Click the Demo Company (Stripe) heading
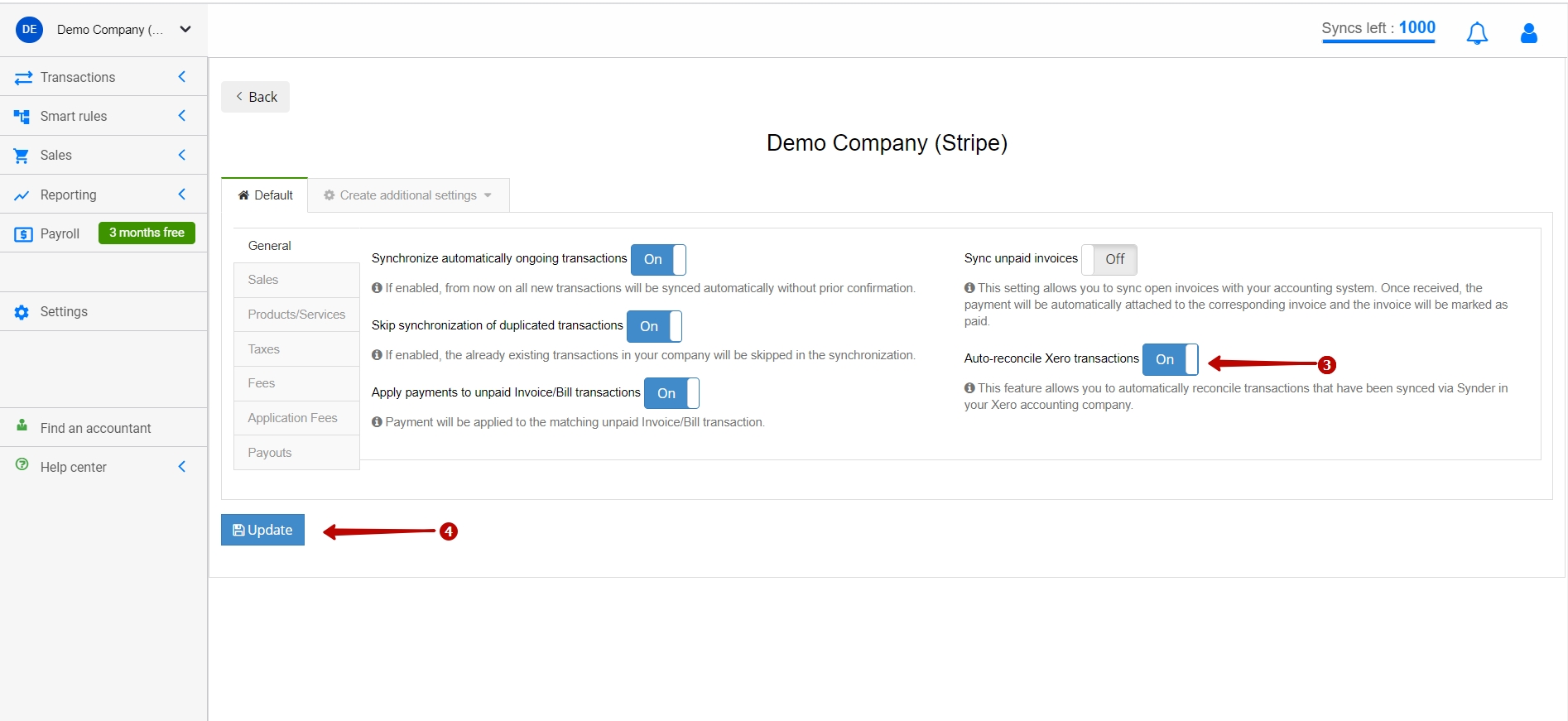Viewport: 1568px width, 721px height. (x=887, y=143)
